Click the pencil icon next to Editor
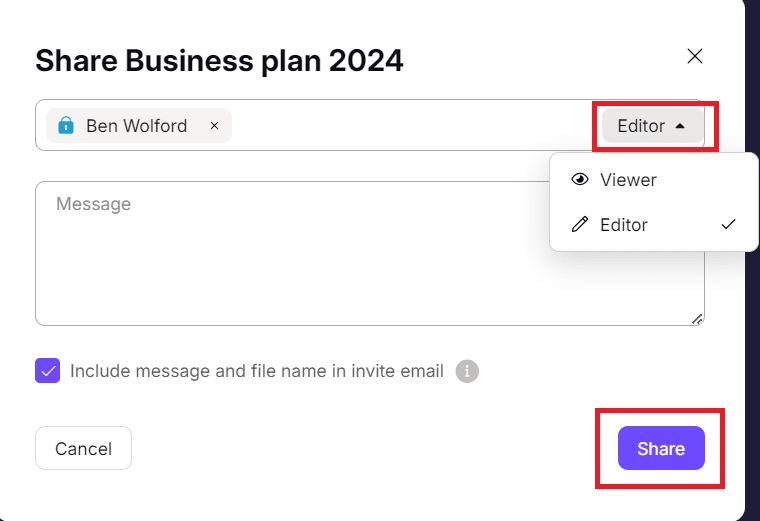This screenshot has height=521, width=760. [580, 224]
